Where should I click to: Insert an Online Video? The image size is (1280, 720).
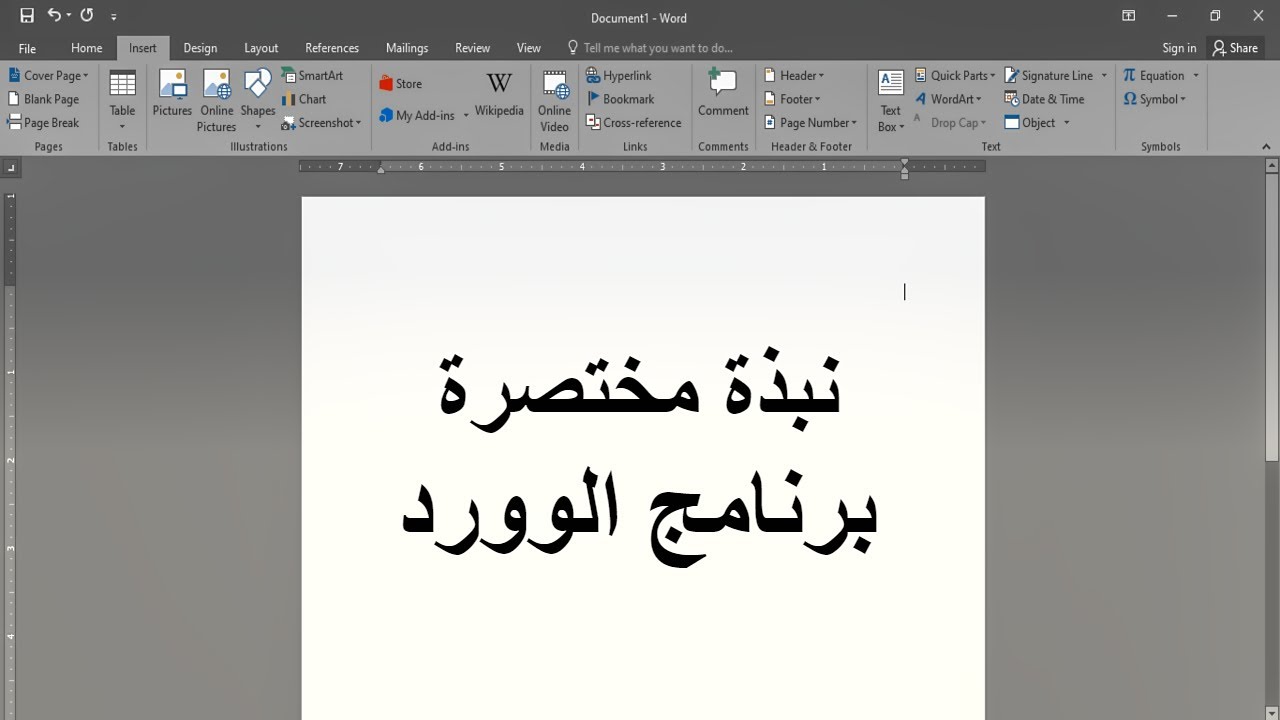tap(554, 100)
